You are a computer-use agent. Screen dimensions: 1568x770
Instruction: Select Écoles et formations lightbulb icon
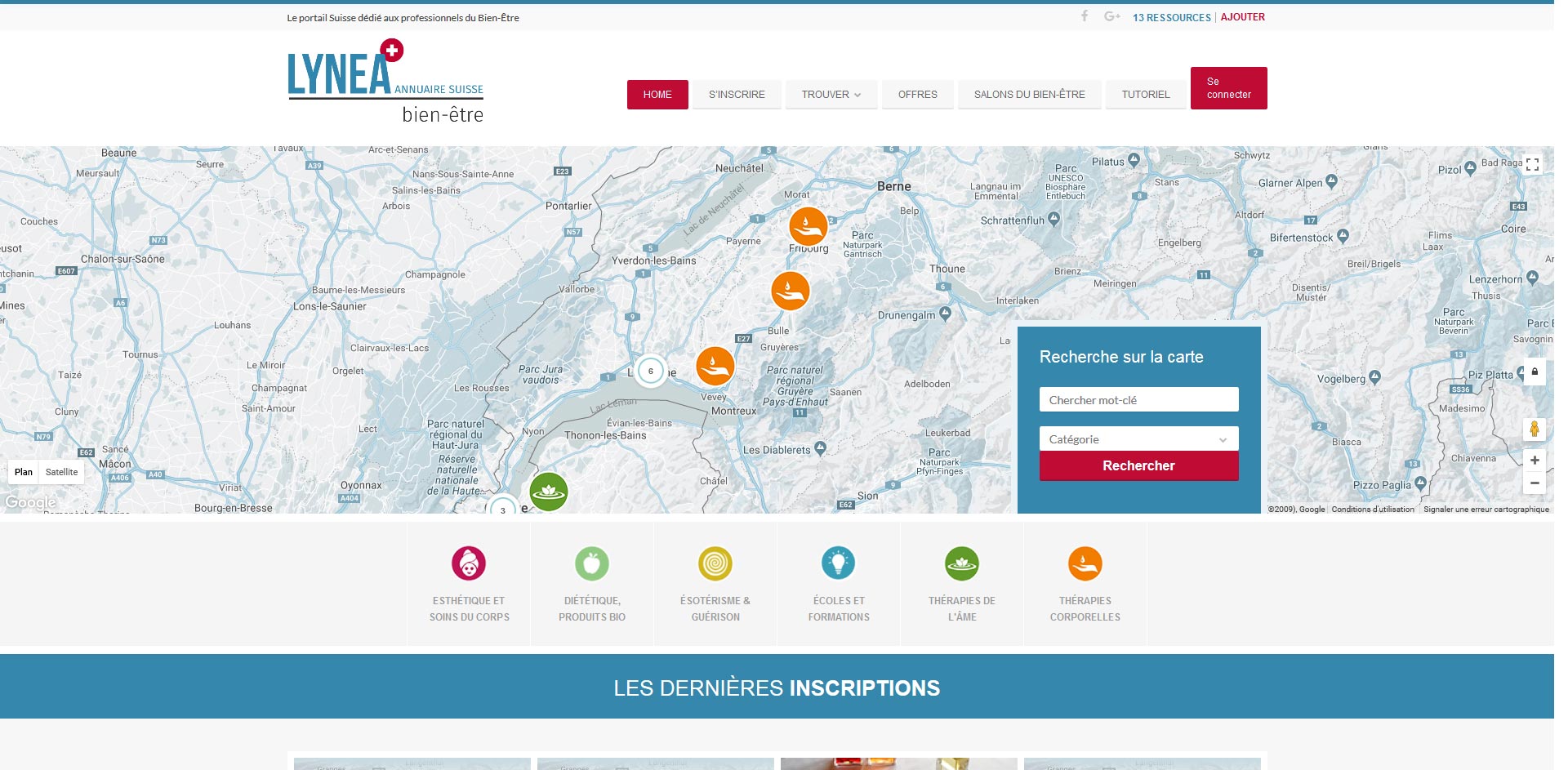coord(839,563)
